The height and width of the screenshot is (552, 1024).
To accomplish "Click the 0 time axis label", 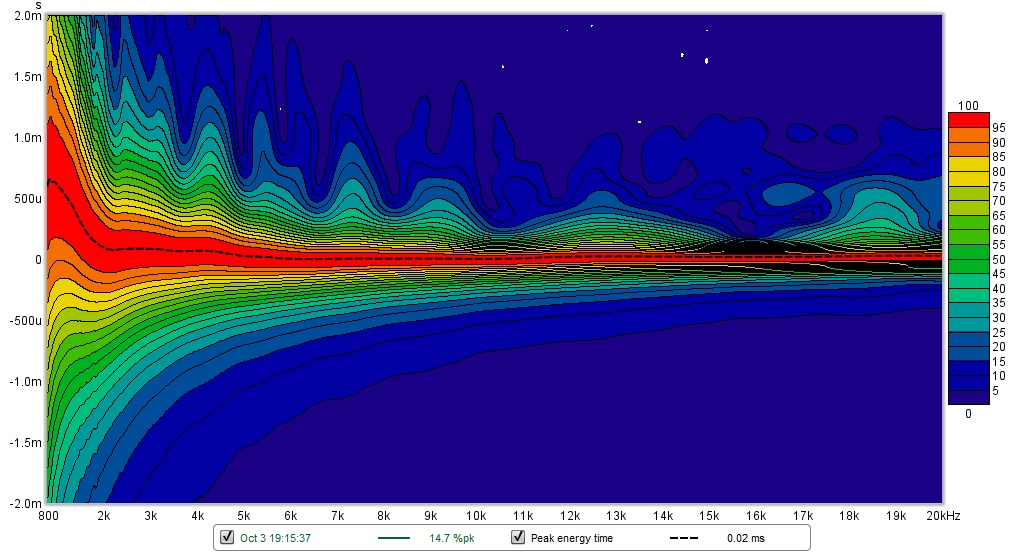I will coord(38,260).
